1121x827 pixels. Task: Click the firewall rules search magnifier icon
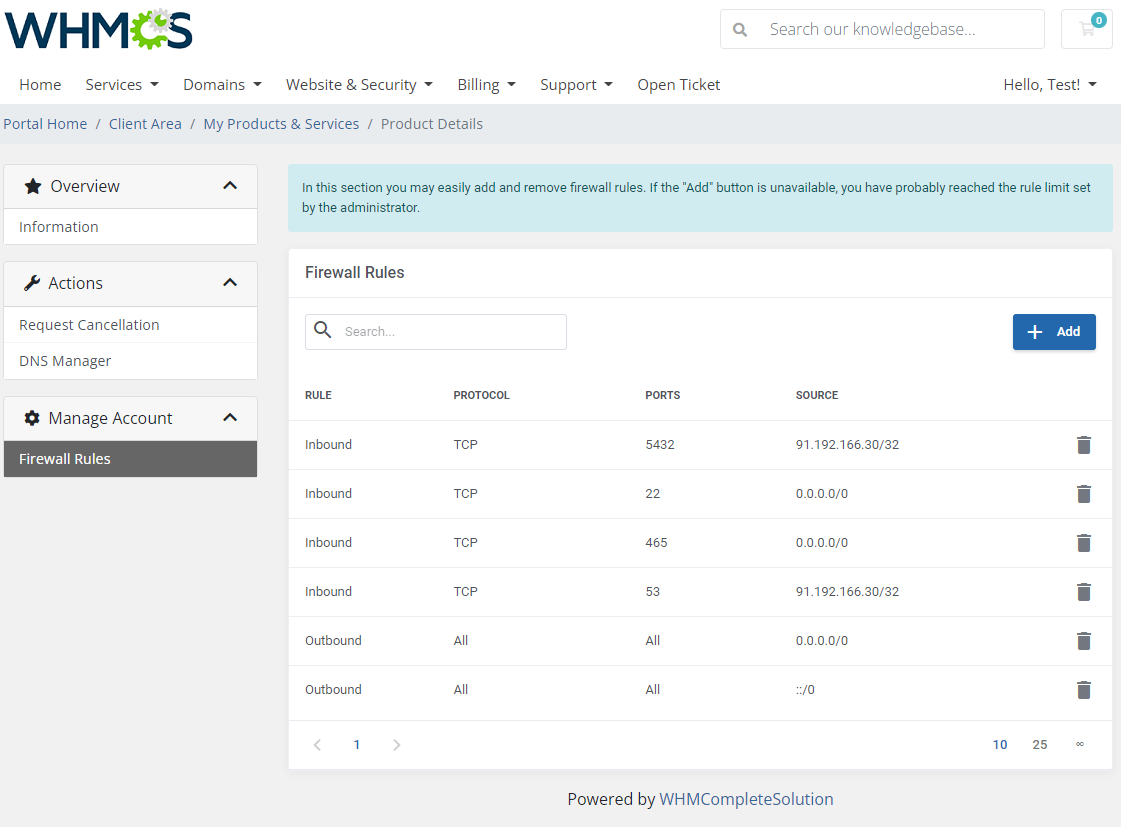tap(323, 330)
